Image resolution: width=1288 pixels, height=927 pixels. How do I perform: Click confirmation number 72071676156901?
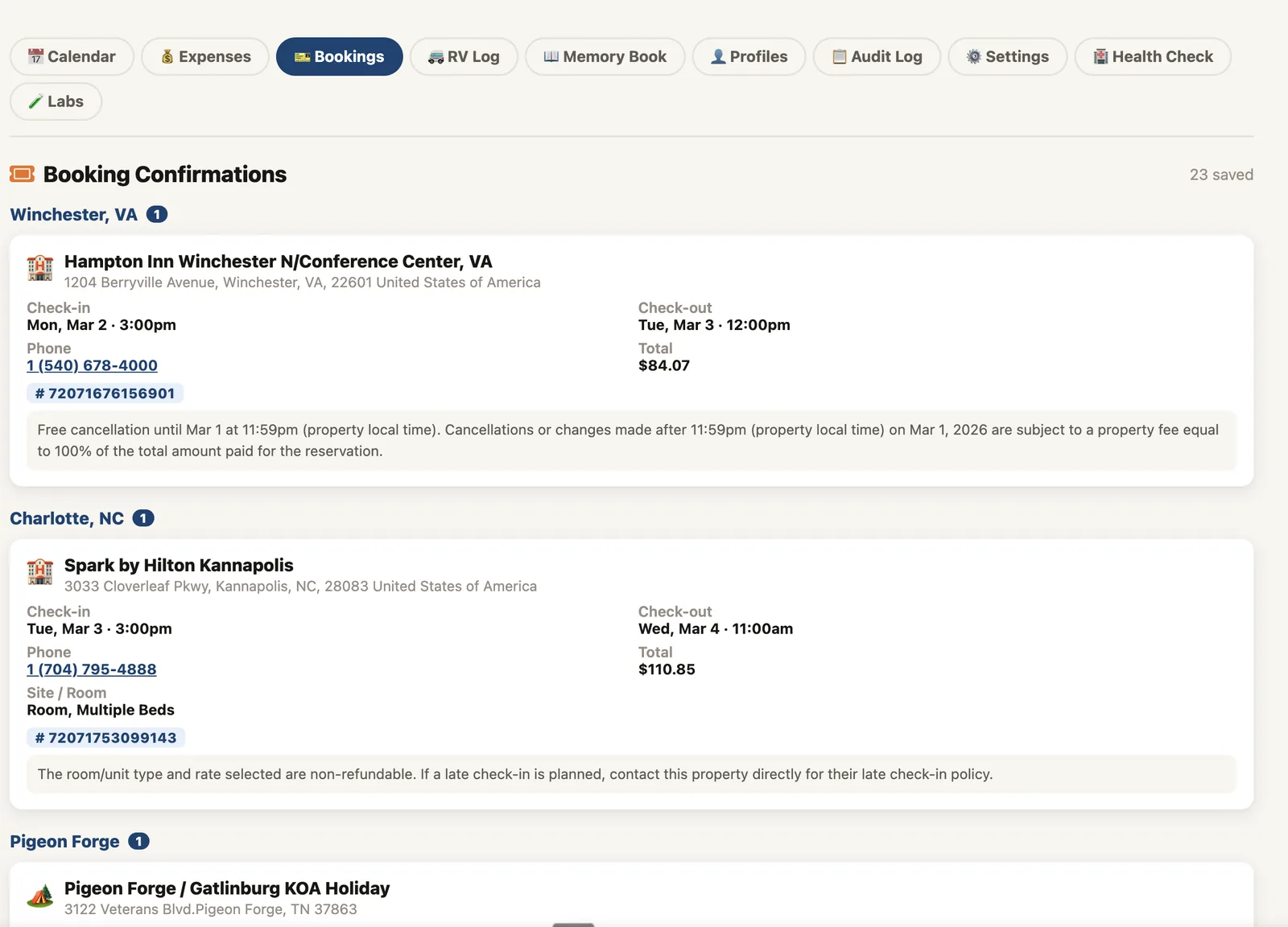(x=105, y=393)
